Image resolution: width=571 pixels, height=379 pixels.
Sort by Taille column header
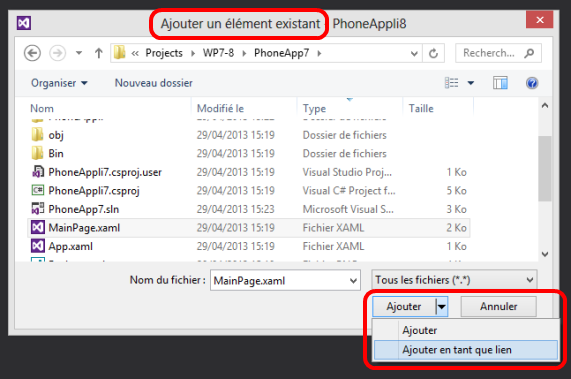tap(421, 108)
